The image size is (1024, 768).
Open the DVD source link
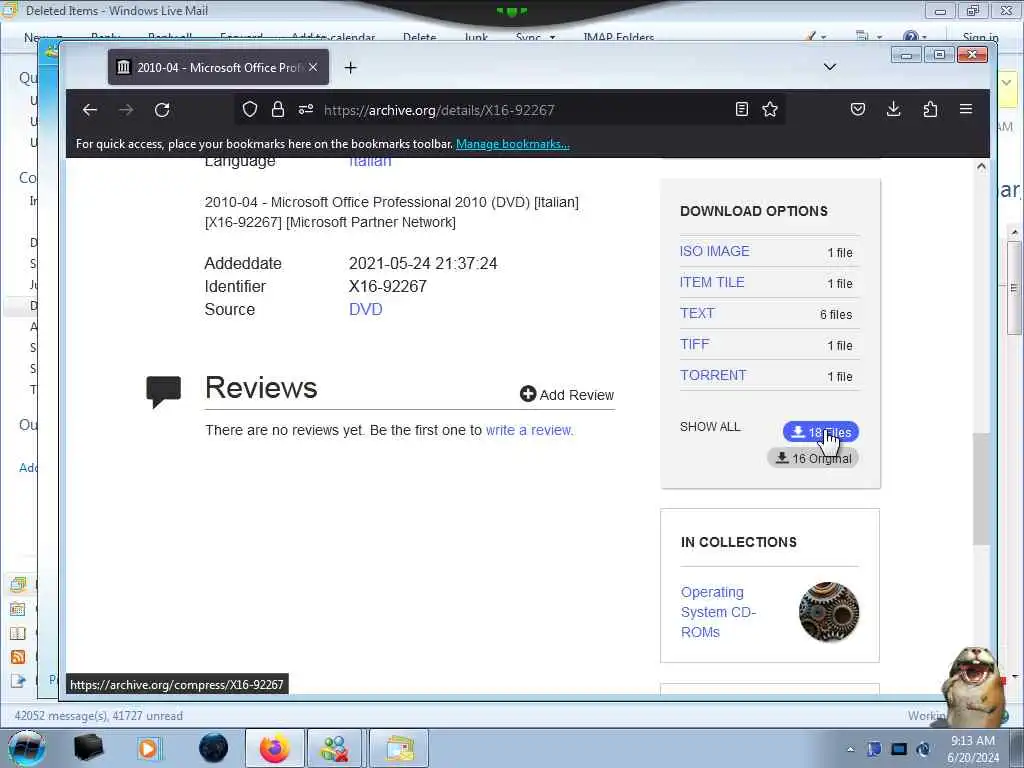pos(366,310)
